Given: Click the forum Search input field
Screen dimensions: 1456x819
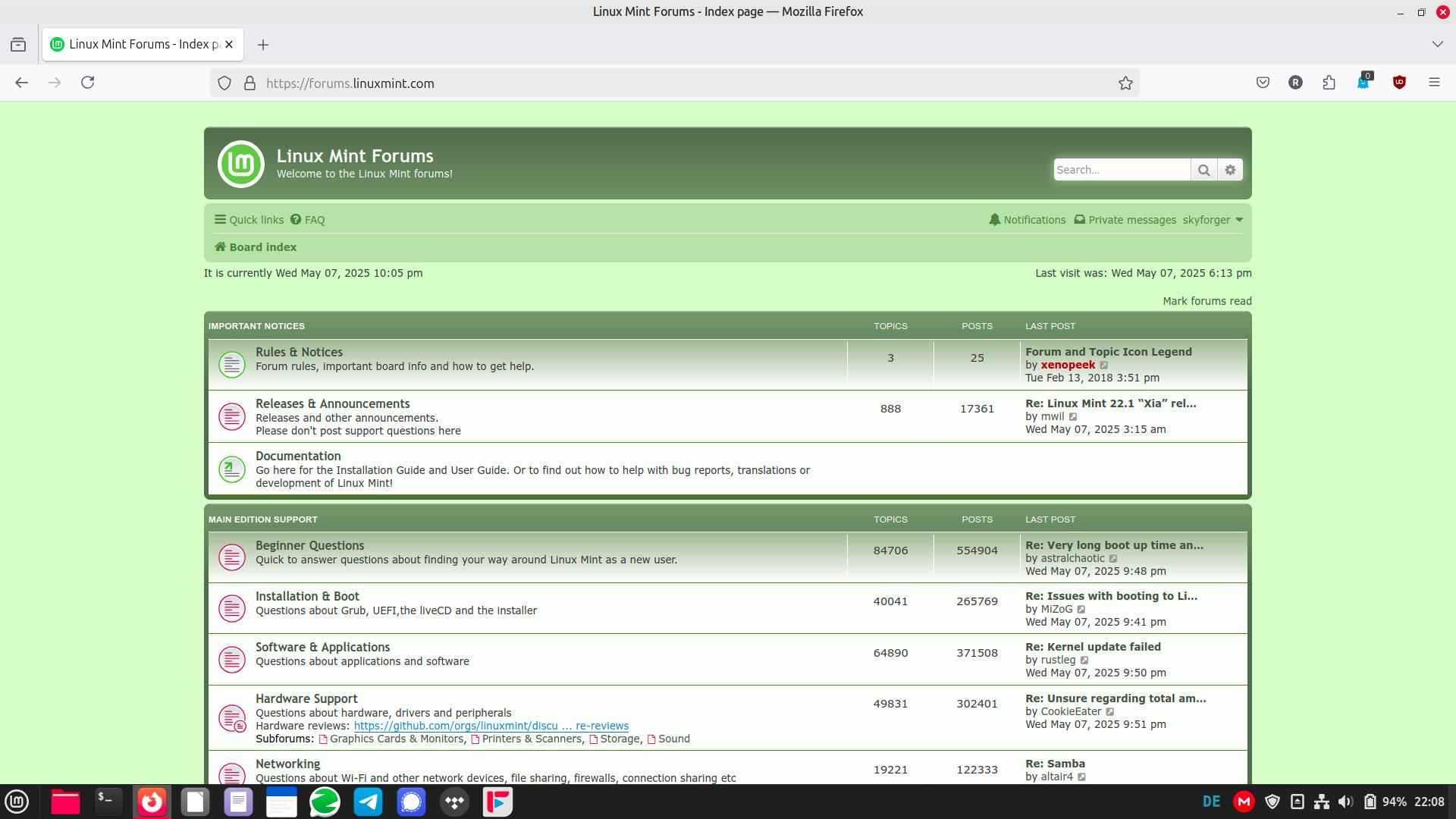Looking at the screenshot, I should tap(1122, 170).
